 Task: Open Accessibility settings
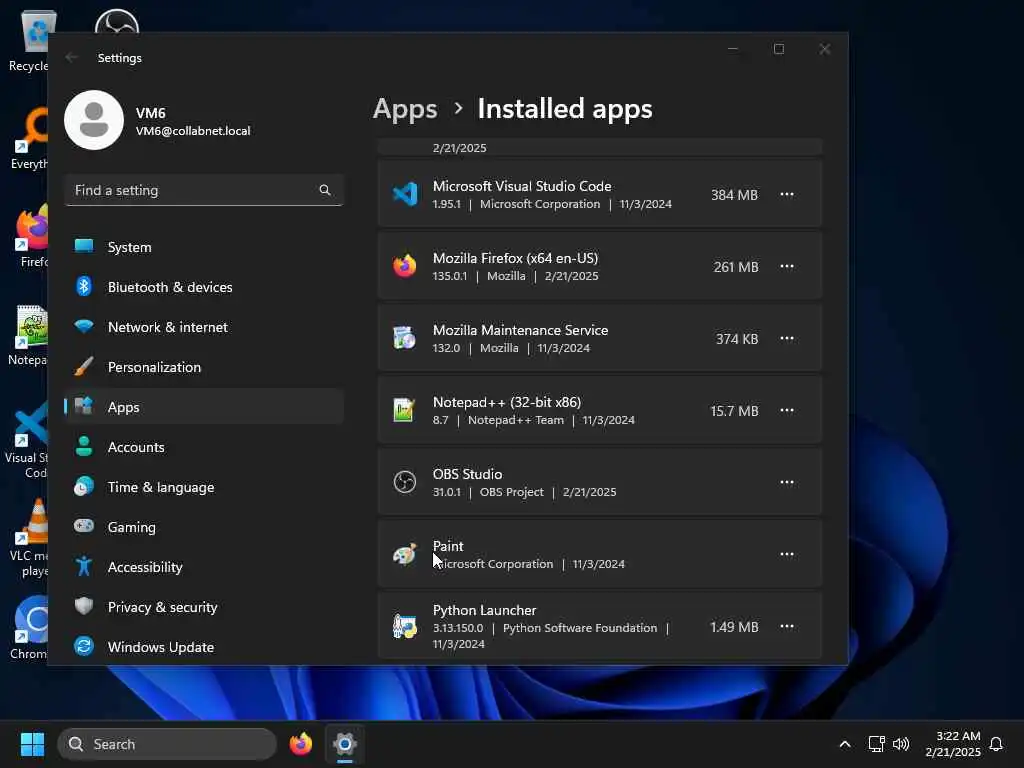coord(204,567)
